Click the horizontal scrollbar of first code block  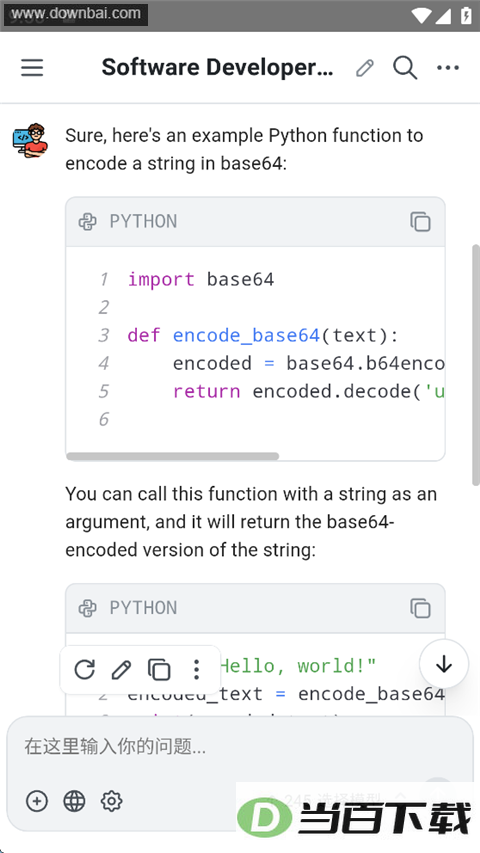click(x=173, y=456)
